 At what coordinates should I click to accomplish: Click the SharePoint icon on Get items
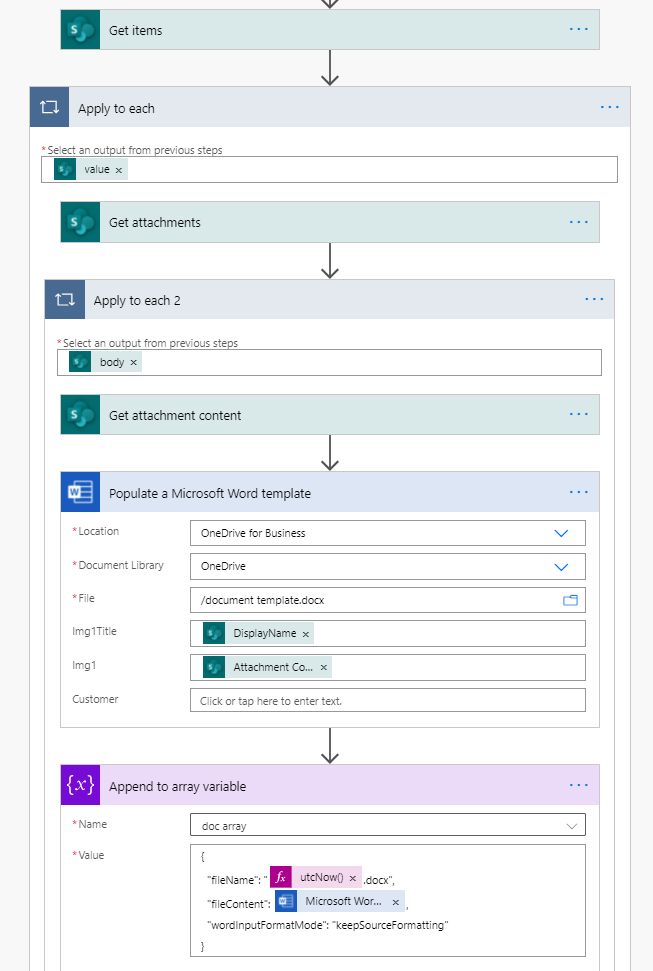point(80,30)
